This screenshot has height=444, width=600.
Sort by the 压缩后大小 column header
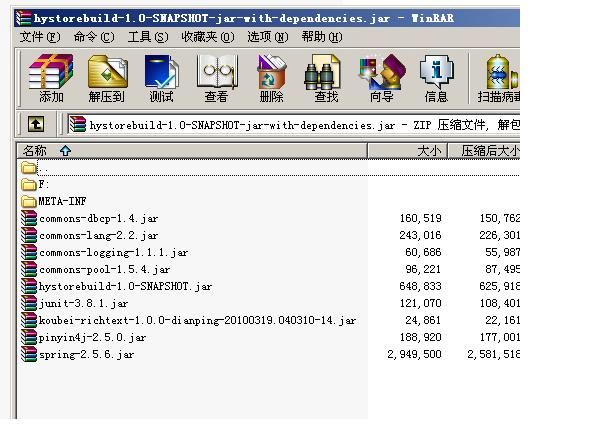point(484,150)
